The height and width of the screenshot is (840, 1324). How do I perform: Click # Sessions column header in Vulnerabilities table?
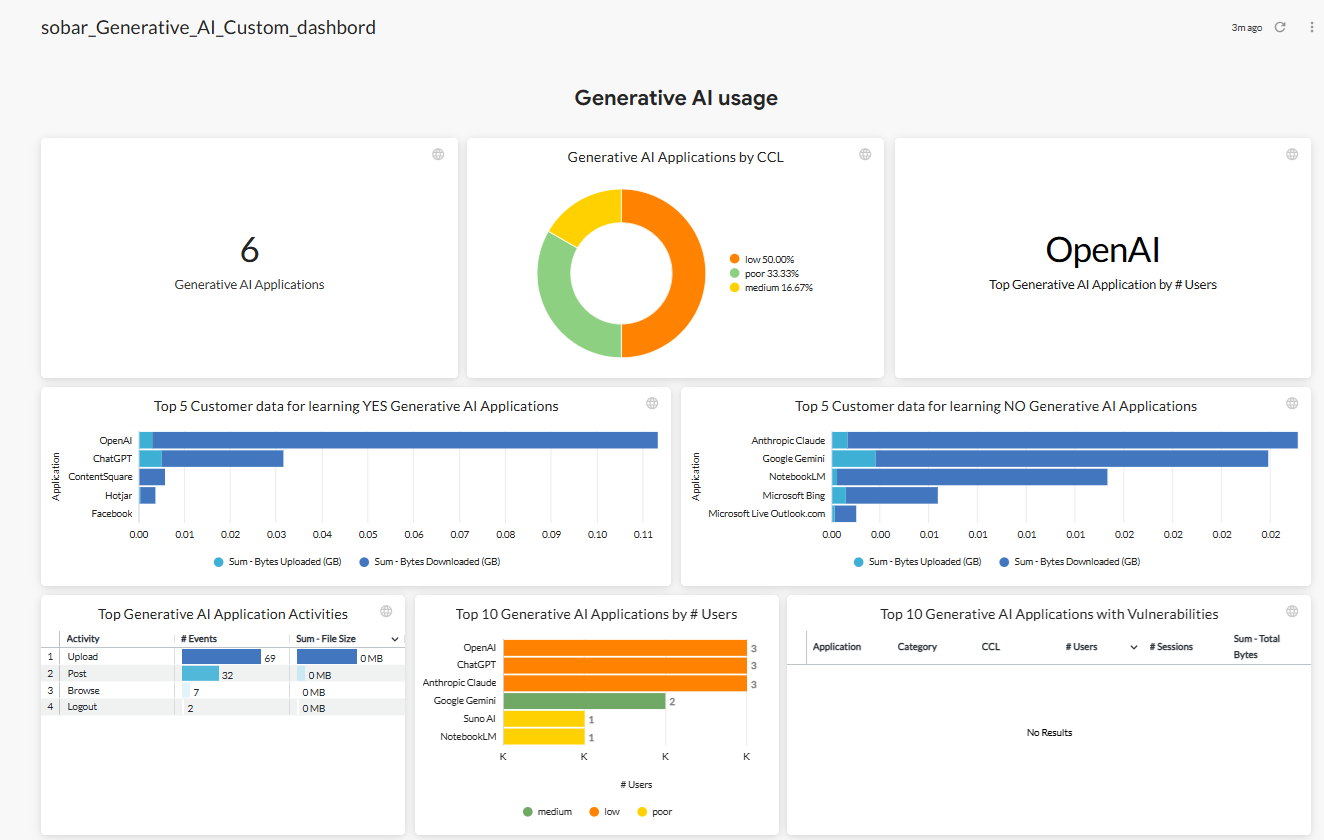click(1171, 647)
